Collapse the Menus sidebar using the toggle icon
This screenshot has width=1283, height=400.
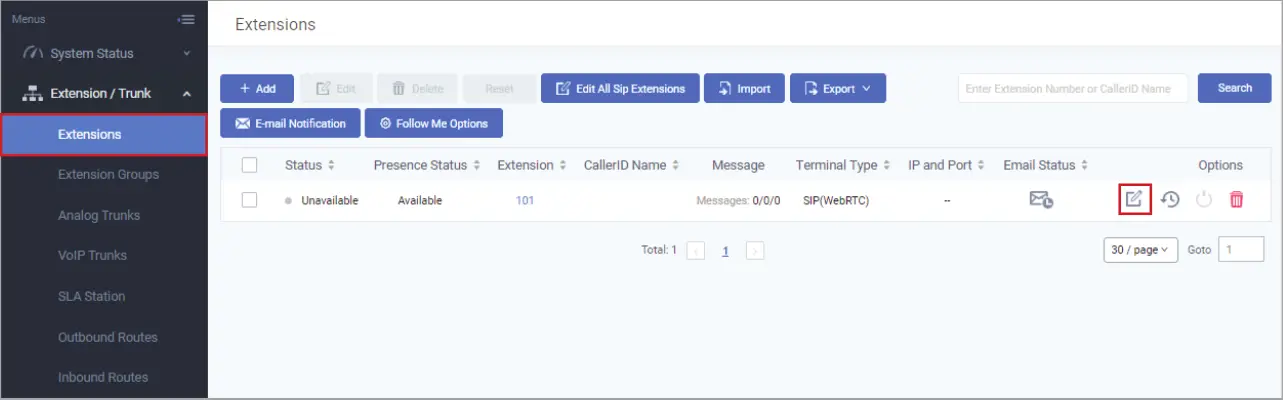185,19
